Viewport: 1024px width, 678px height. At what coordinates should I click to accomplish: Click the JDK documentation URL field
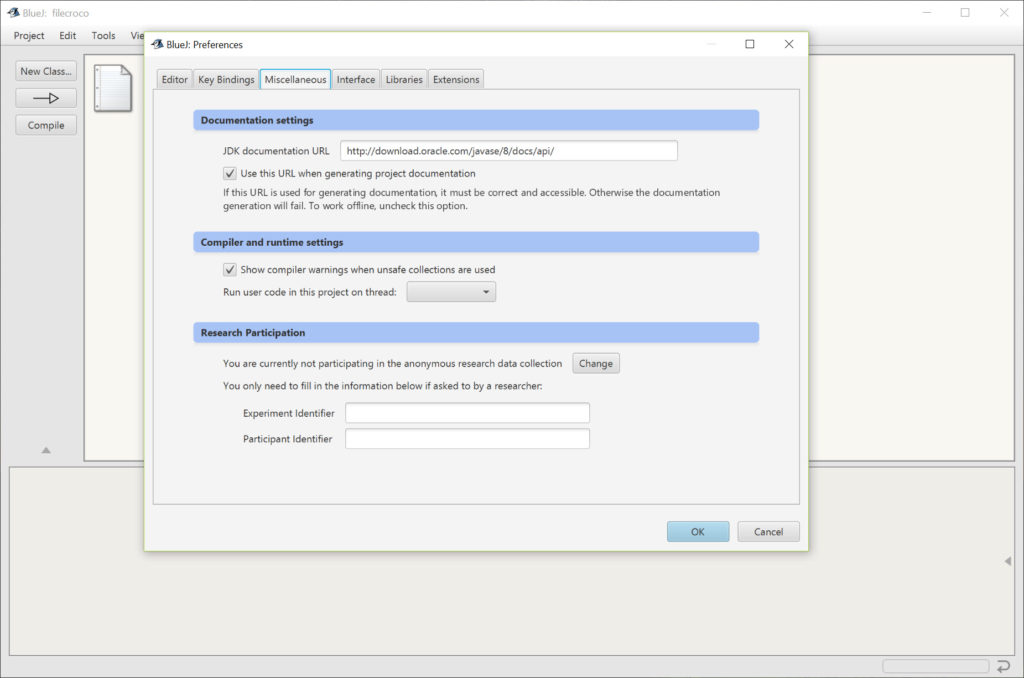click(509, 150)
